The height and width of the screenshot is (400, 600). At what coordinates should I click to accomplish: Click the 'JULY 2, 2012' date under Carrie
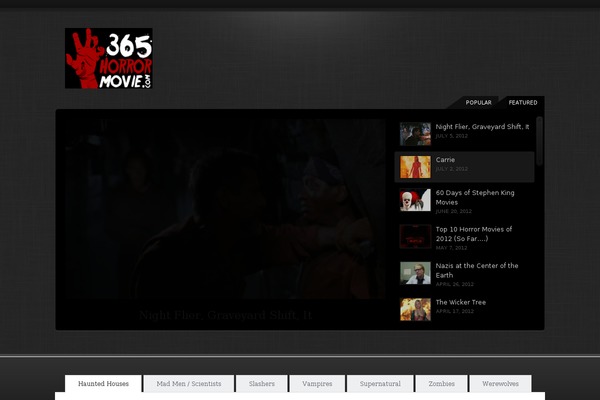pyautogui.click(x=452, y=169)
